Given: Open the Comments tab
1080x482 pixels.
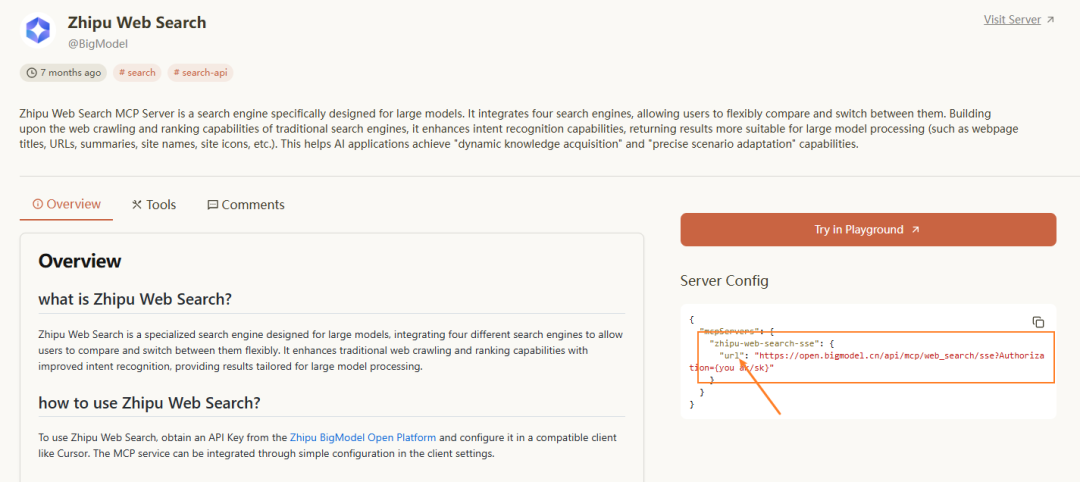Looking at the screenshot, I should tap(246, 205).
